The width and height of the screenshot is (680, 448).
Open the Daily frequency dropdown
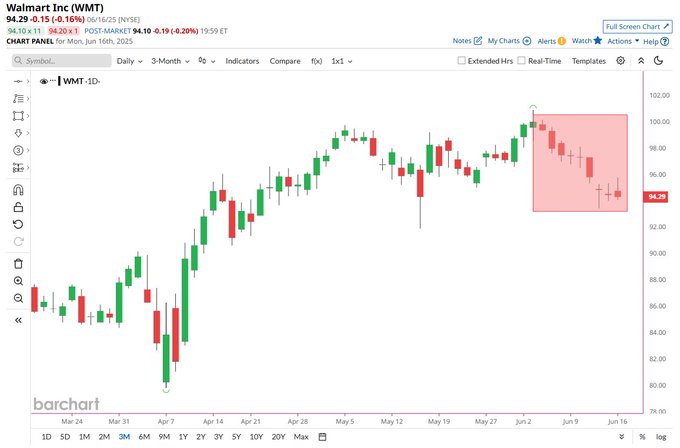pos(128,61)
